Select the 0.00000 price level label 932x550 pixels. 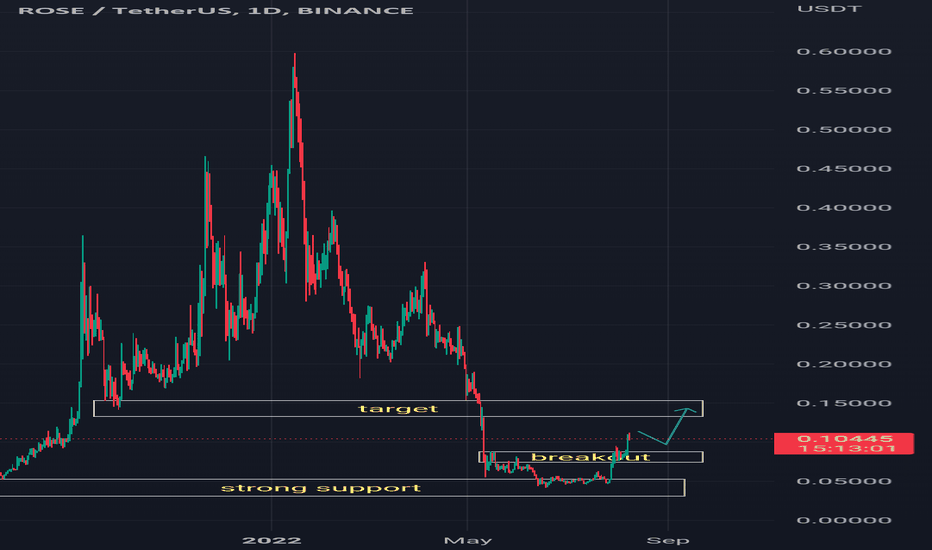844,520
